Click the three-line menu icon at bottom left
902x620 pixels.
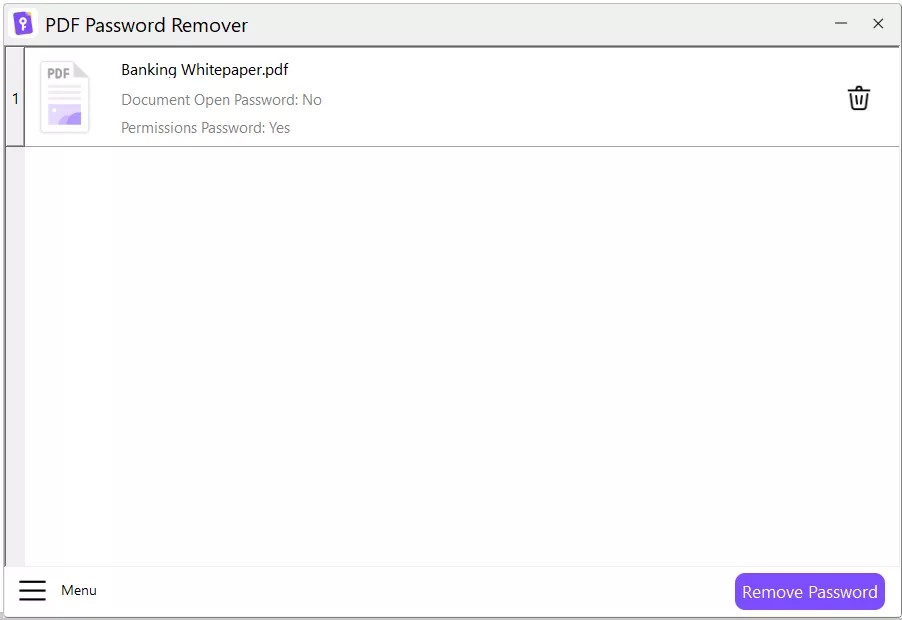(32, 590)
